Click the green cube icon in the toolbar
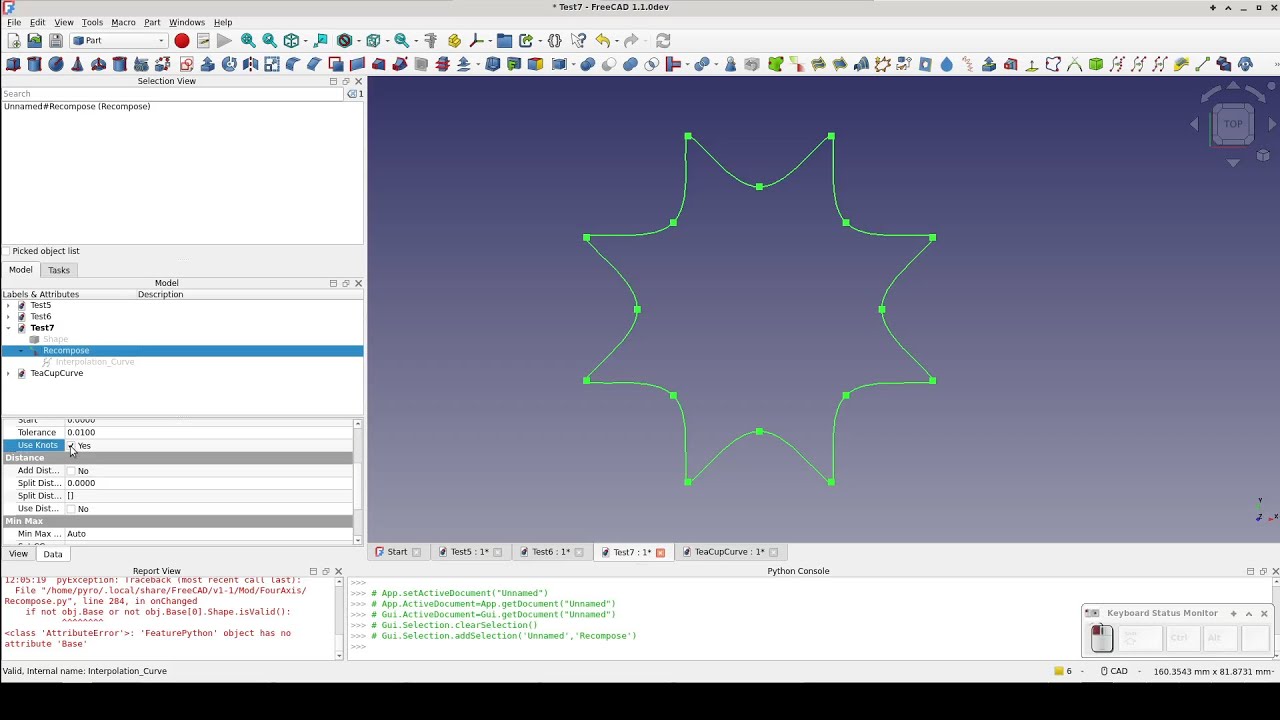This screenshot has width=1280, height=720. click(x=1096, y=65)
